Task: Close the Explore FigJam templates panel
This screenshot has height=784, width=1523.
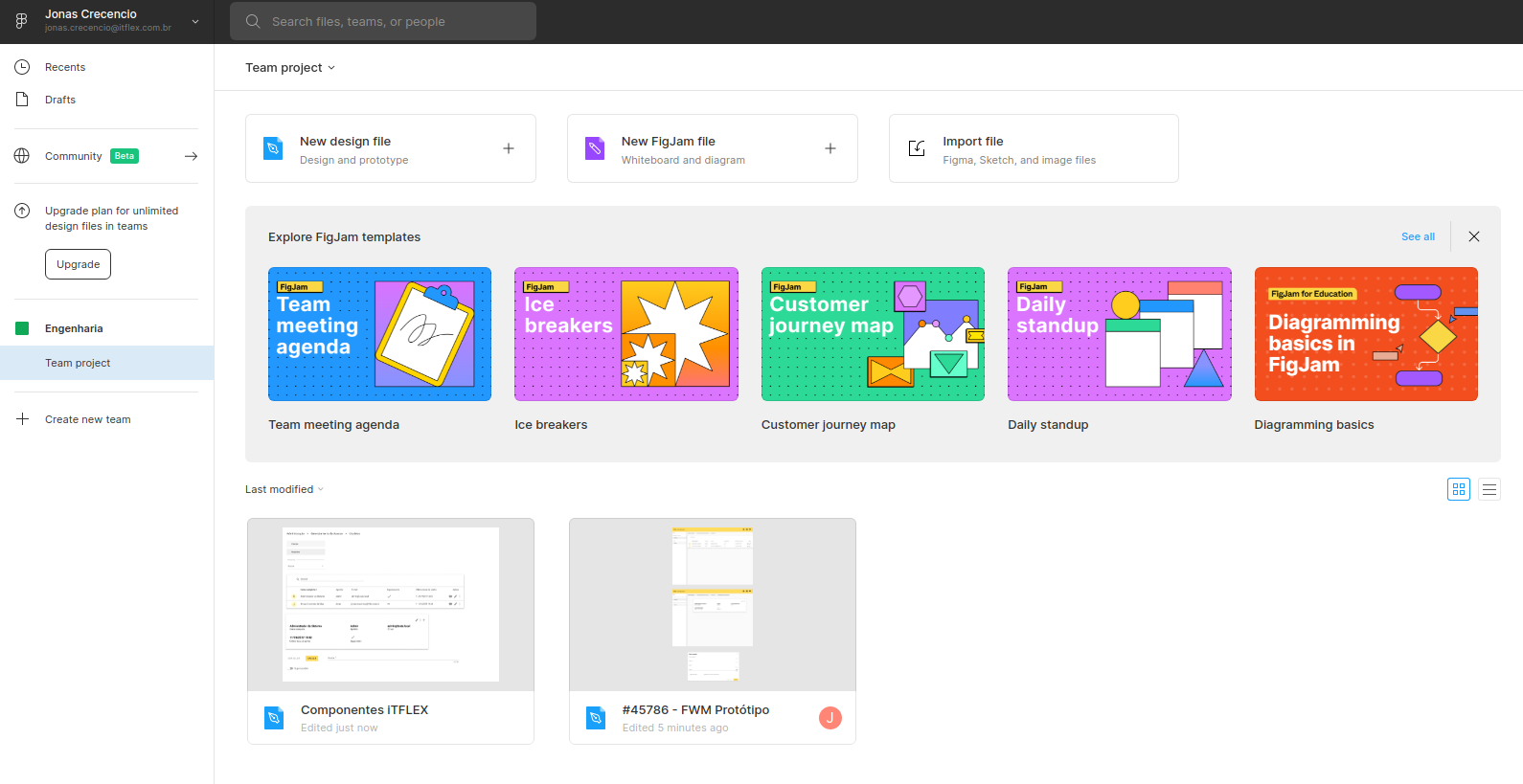Action: coord(1474,236)
